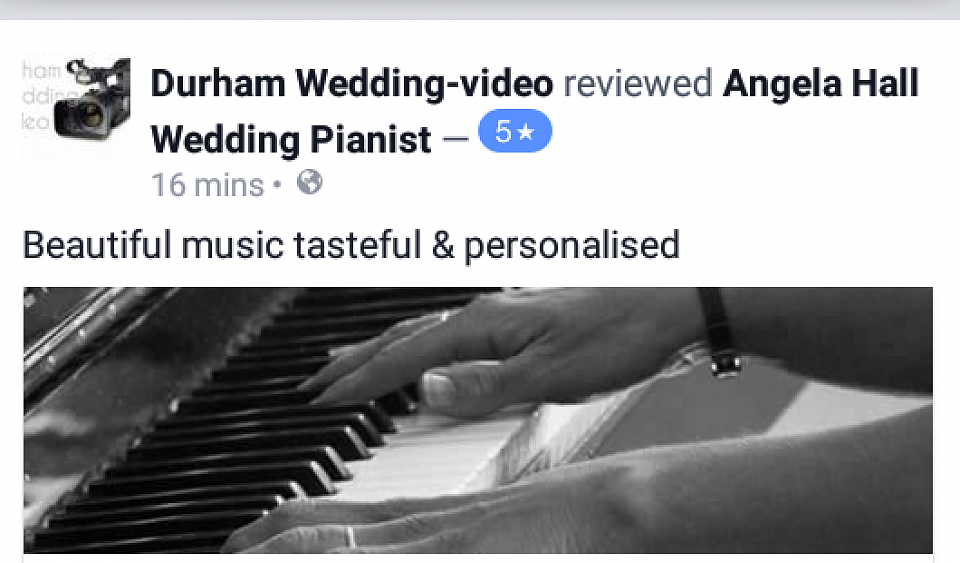Click the white star icon in rating badge
960x563 pixels.
tap(526, 131)
